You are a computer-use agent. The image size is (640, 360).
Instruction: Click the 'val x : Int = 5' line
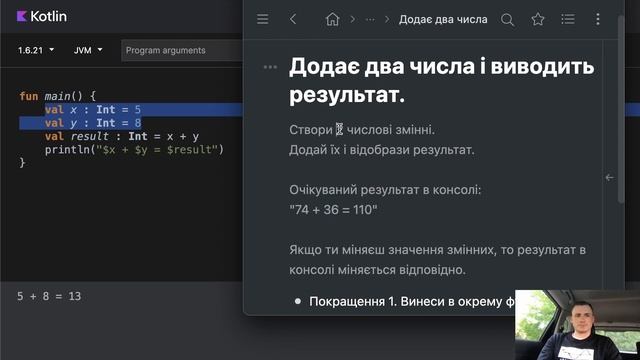(x=93, y=110)
